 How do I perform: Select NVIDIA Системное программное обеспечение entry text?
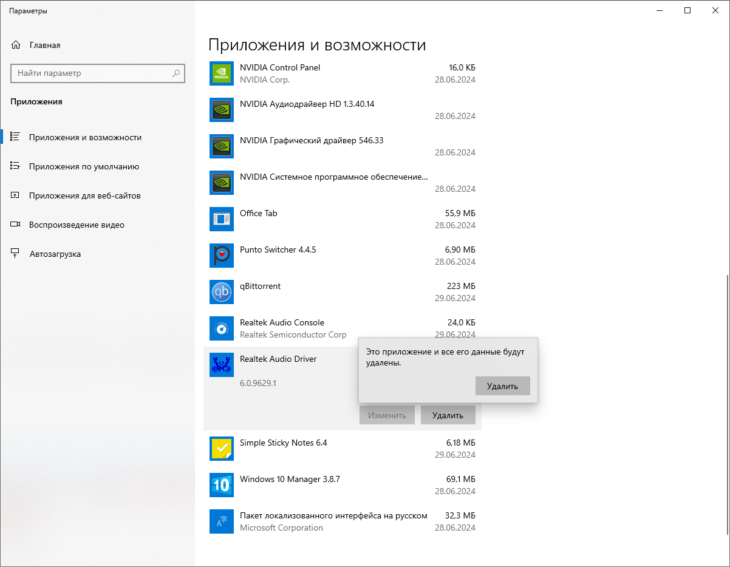point(334,177)
